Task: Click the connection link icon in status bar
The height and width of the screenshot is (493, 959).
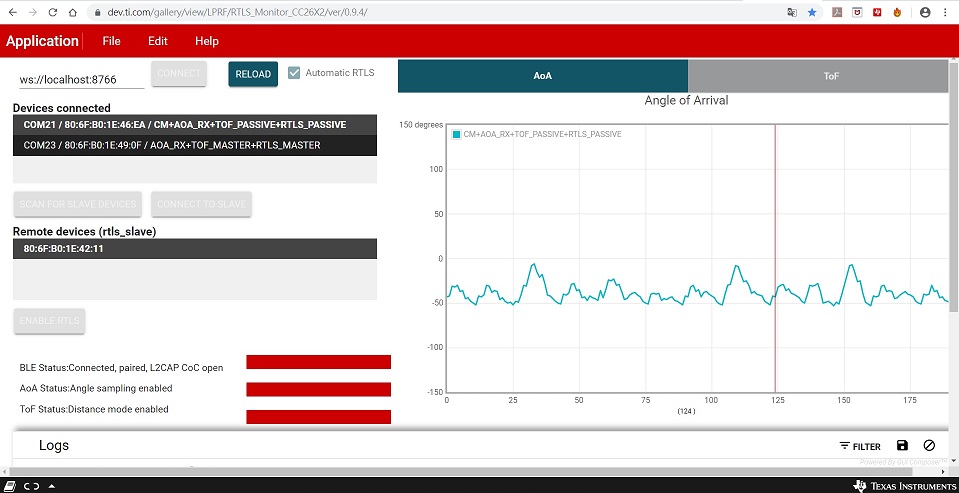Action: pyautogui.click(x=31, y=486)
